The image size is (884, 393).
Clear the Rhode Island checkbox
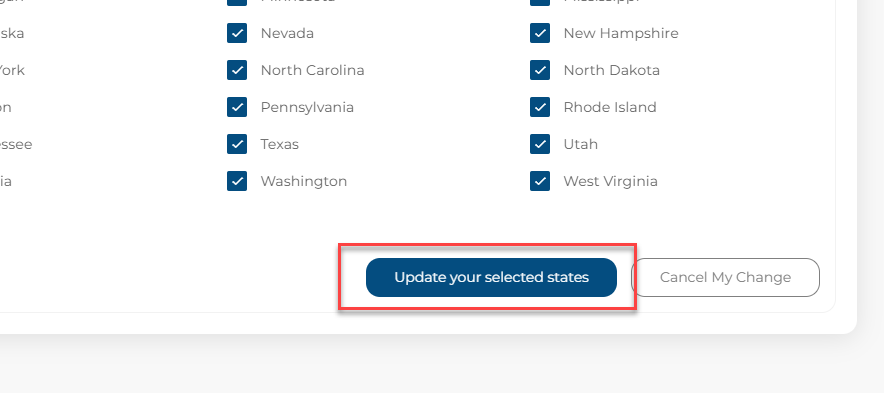(x=540, y=107)
